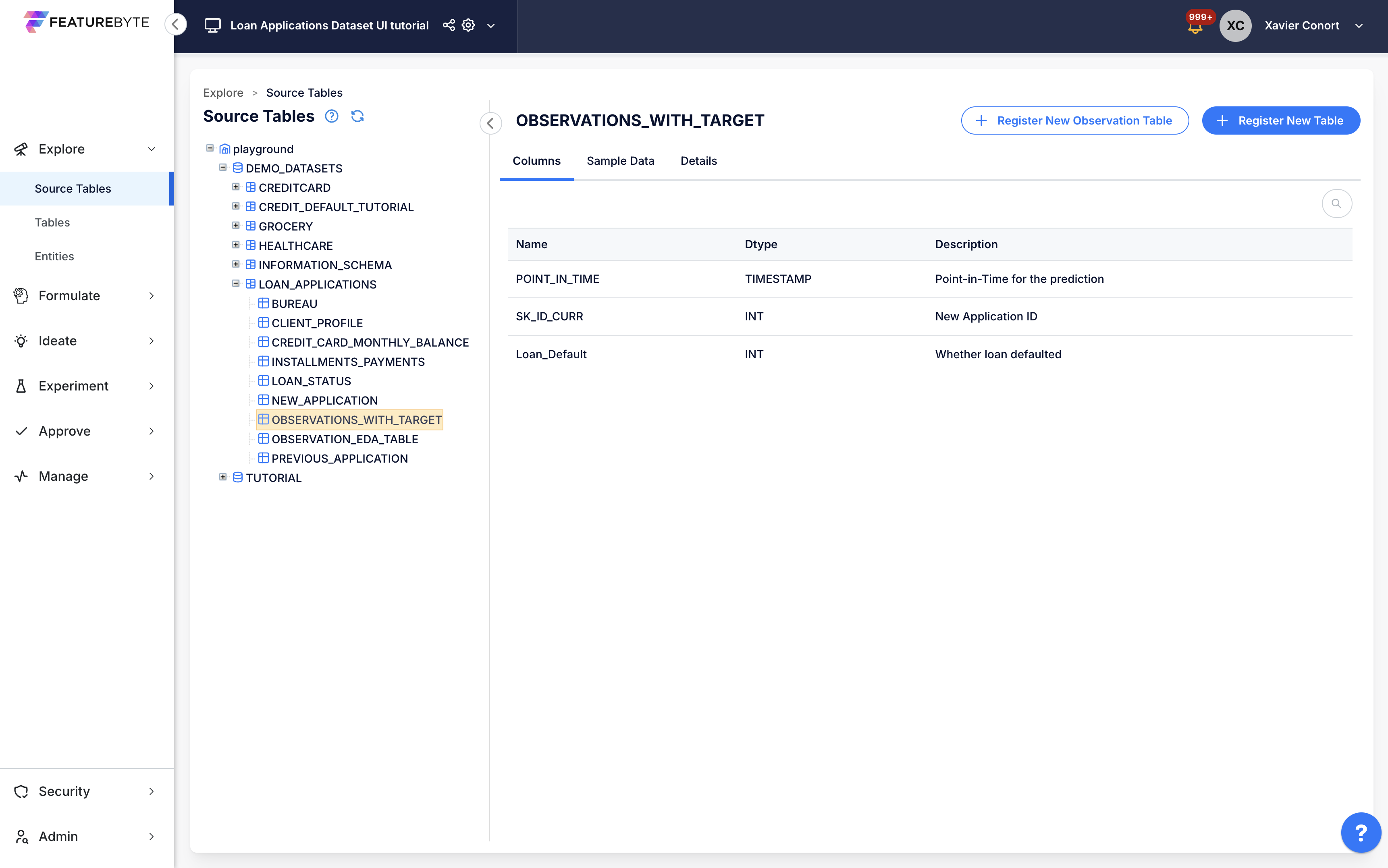Open Entities in the Explore menu
This screenshot has height=868, width=1388.
[x=54, y=256]
